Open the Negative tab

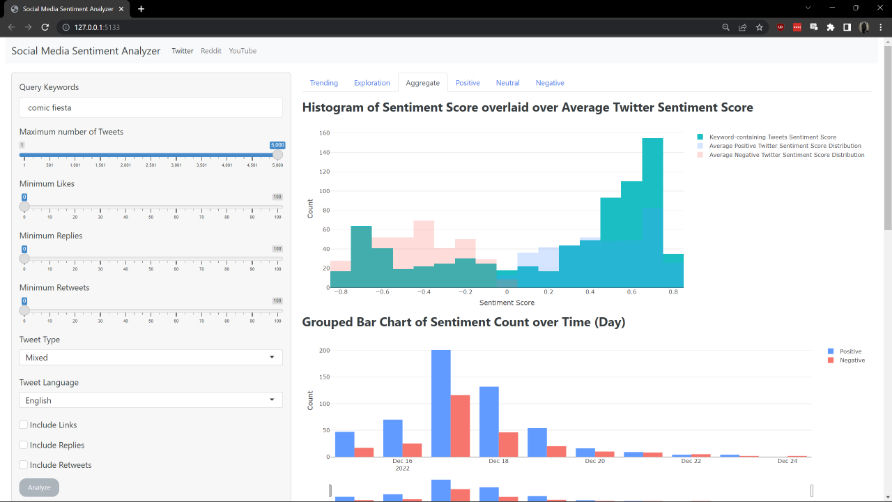point(549,83)
